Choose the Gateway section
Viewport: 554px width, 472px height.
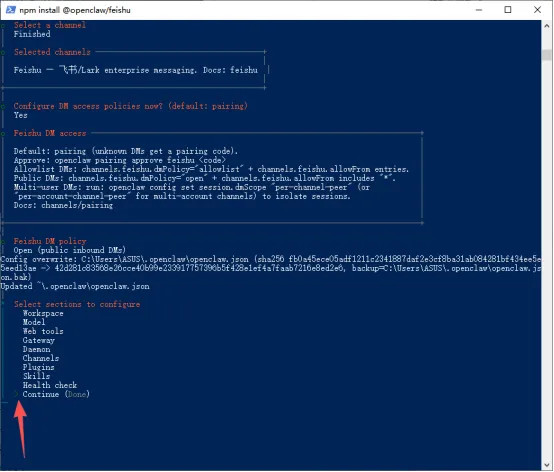39,341
